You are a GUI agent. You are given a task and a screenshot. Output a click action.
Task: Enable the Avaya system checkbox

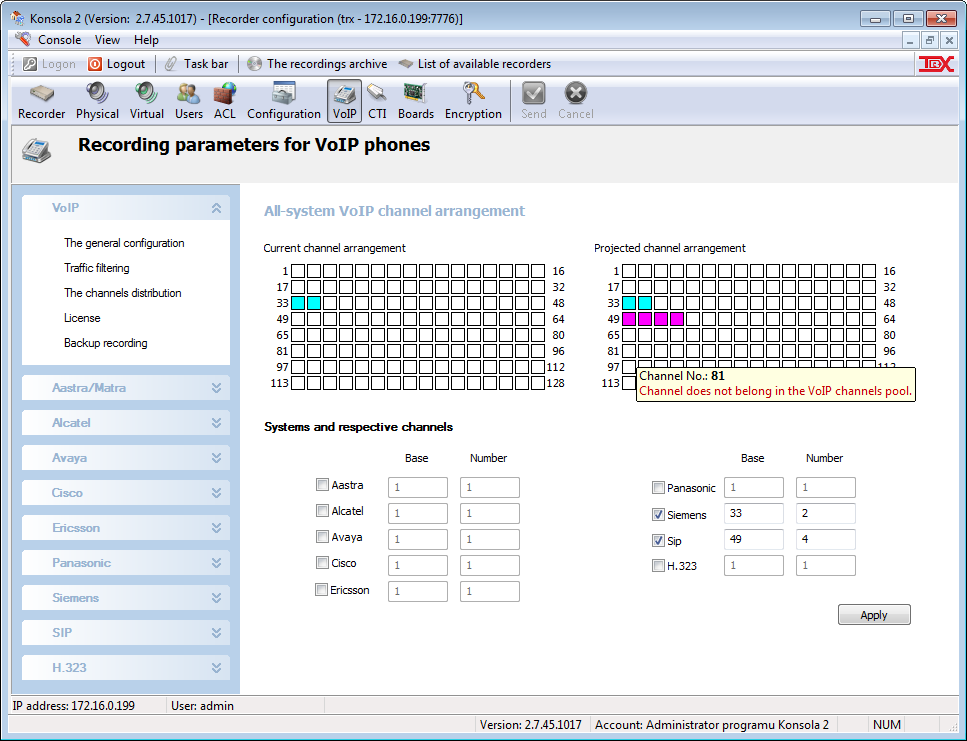tap(322, 536)
